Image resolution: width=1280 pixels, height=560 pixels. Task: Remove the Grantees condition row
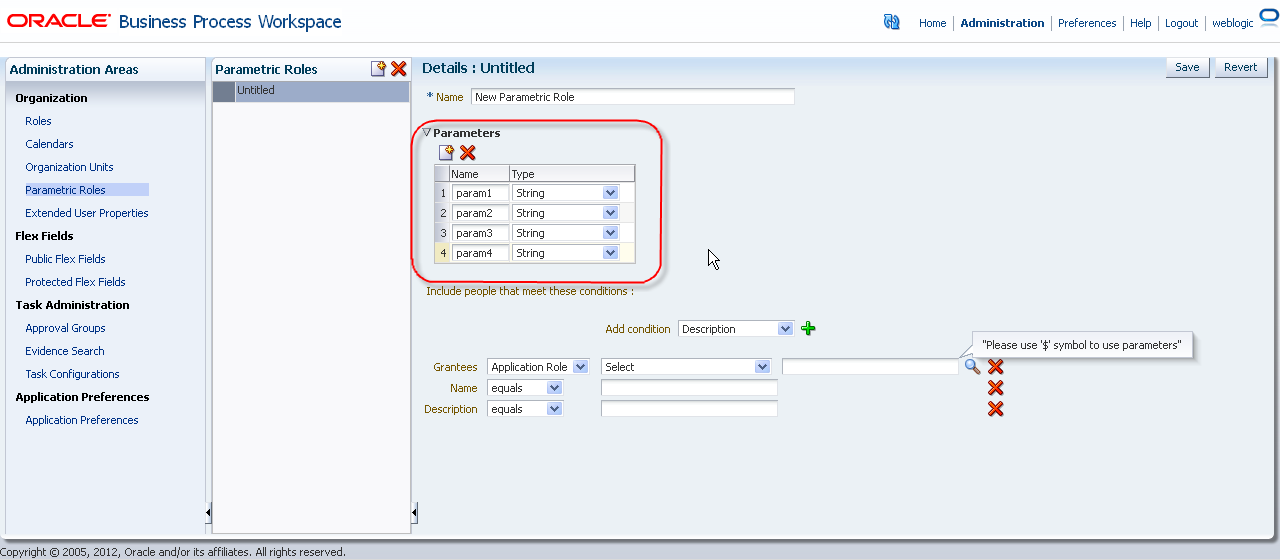coord(995,367)
